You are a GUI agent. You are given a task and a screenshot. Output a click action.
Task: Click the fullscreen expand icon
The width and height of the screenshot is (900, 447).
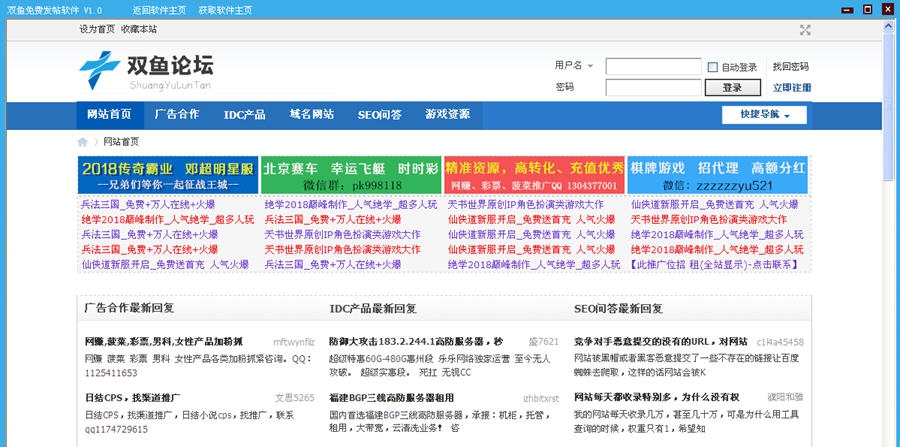(x=805, y=30)
